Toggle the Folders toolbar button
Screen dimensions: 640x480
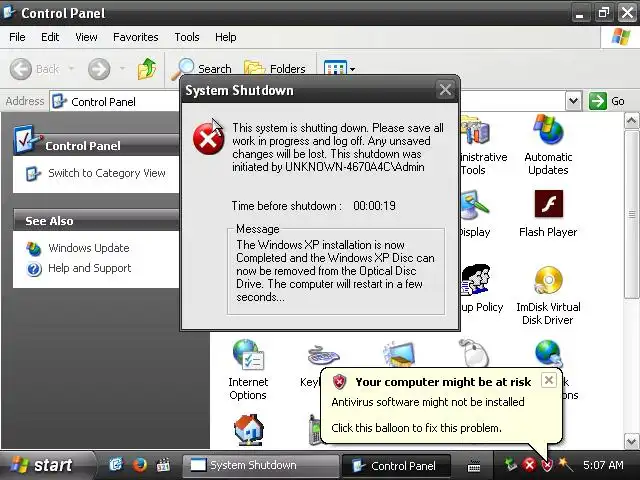click(274, 69)
